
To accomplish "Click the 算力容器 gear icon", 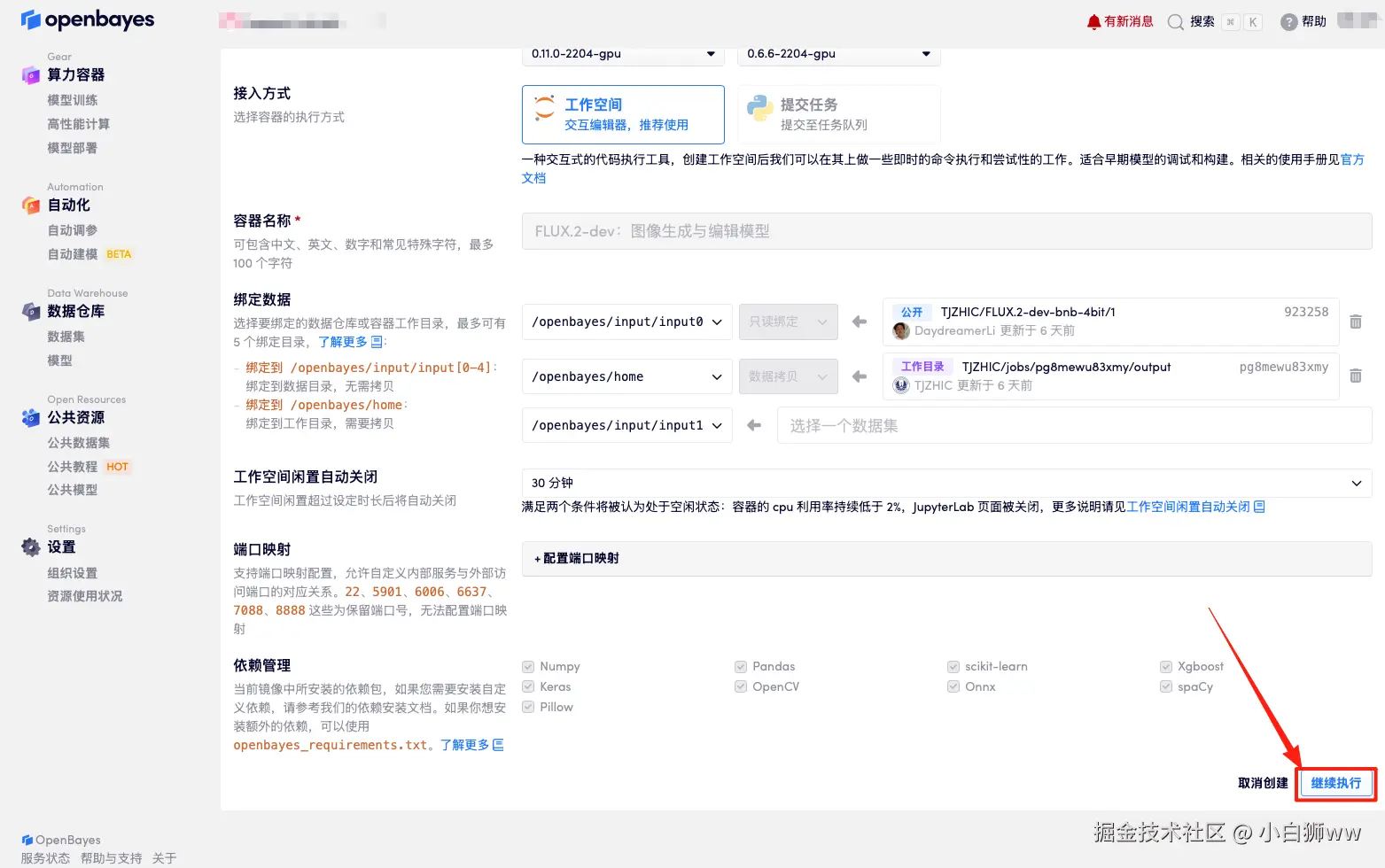I will pyautogui.click(x=31, y=75).
